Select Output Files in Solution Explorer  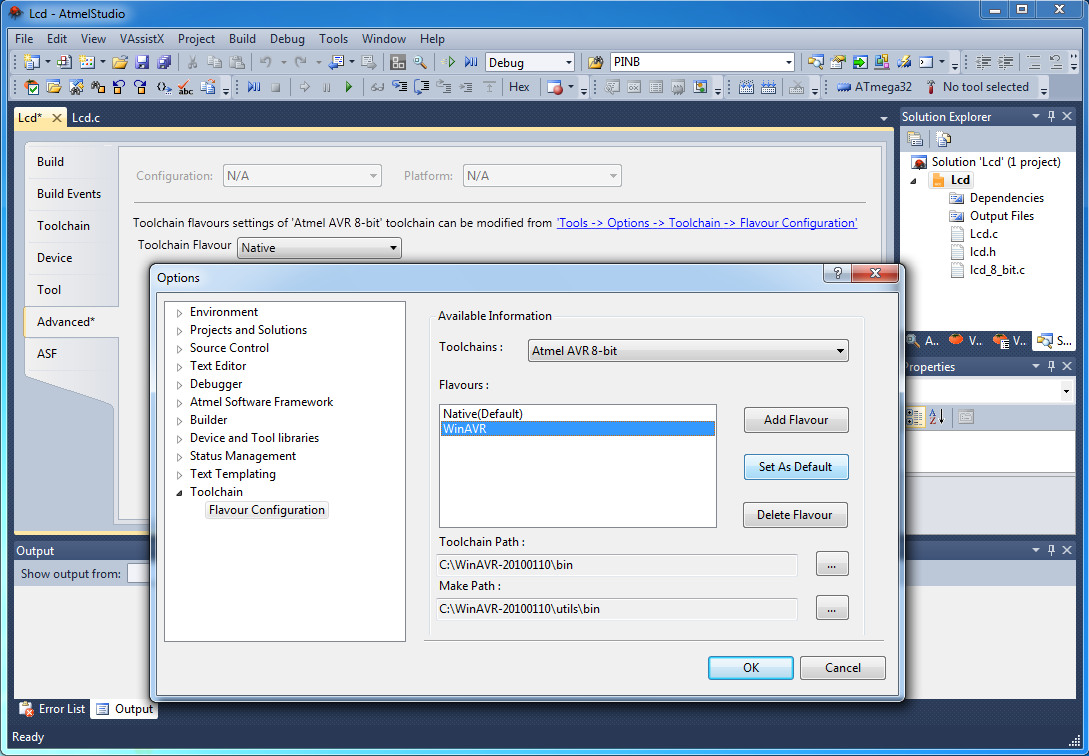(x=1001, y=216)
